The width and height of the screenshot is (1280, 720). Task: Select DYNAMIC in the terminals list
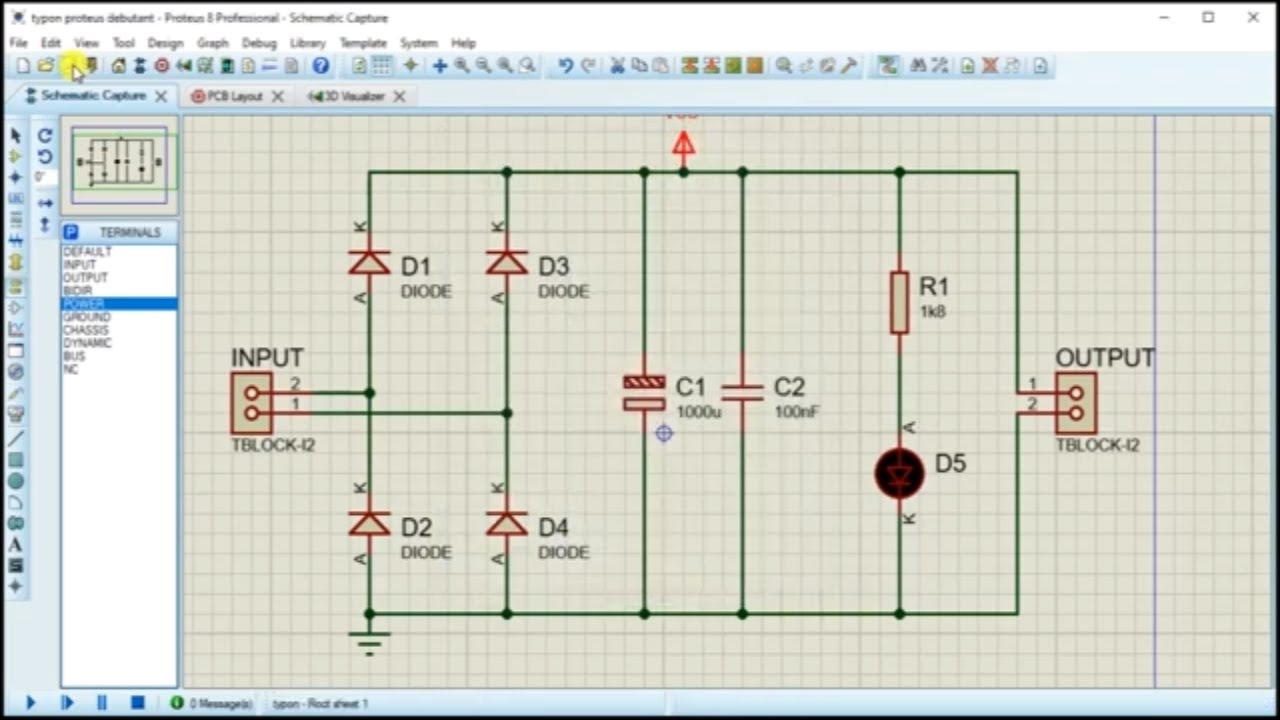pyautogui.click(x=119, y=343)
